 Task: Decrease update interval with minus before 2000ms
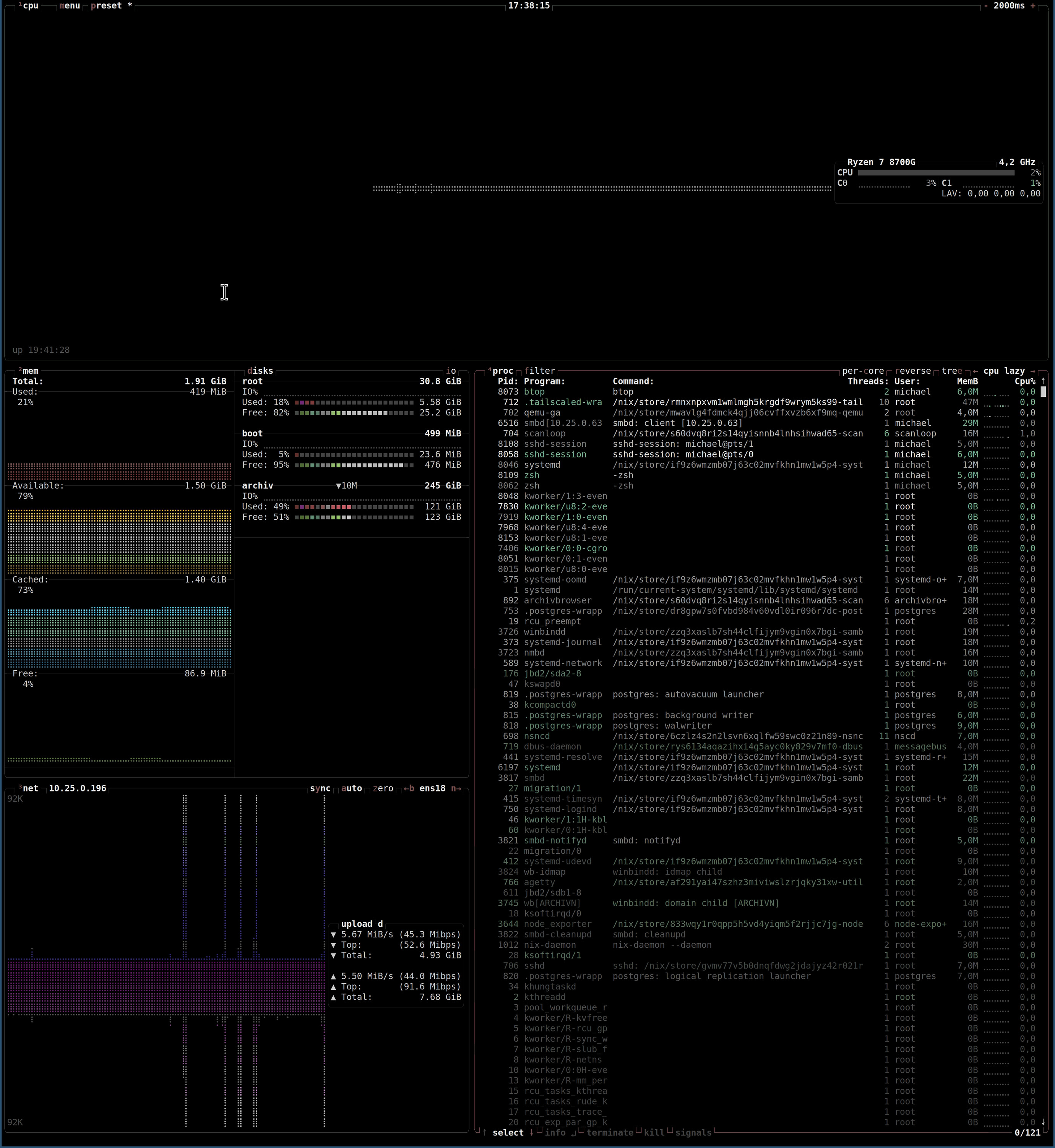pyautogui.click(x=985, y=6)
